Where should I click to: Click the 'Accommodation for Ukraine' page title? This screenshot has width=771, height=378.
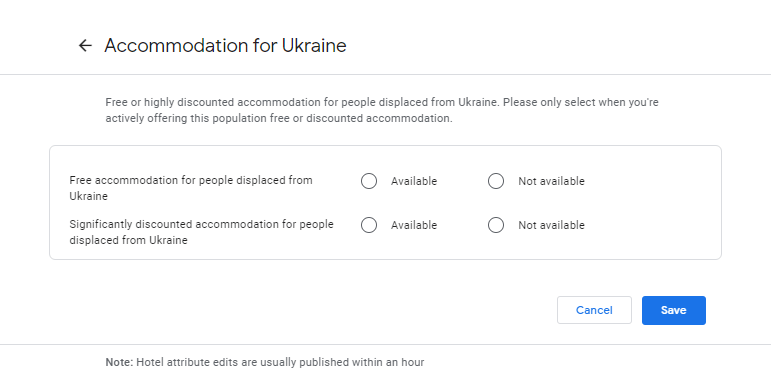click(225, 46)
